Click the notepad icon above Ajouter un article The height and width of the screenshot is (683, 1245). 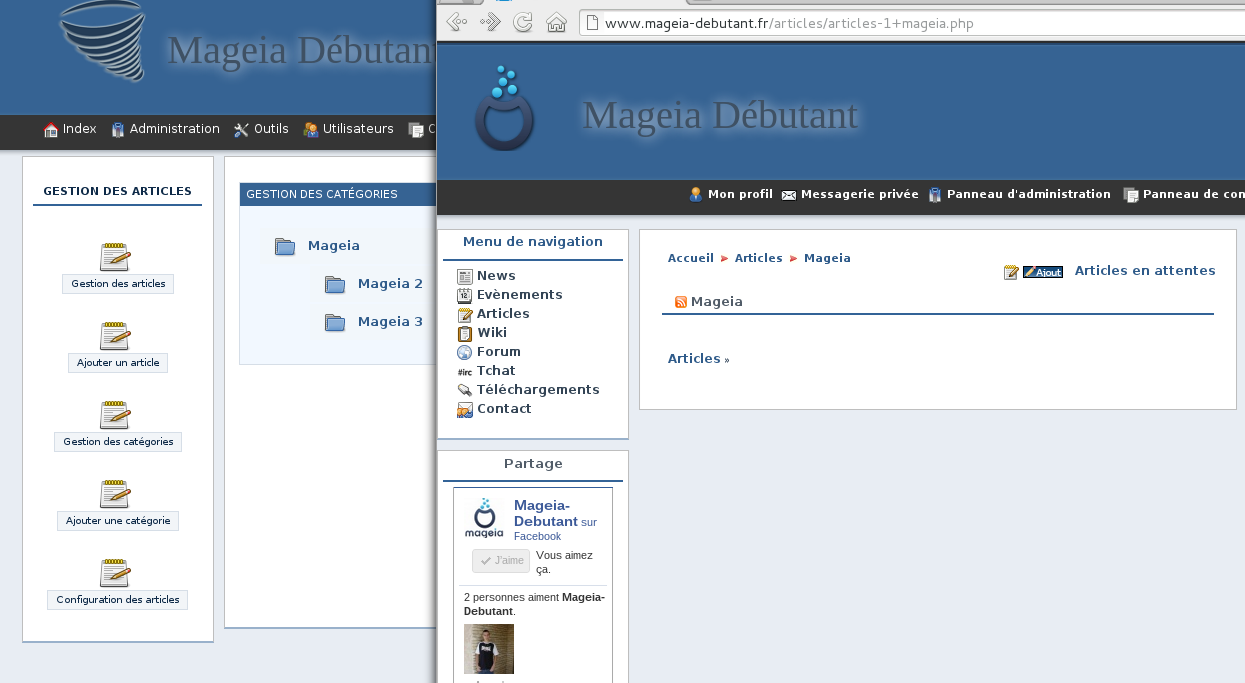pos(116,336)
